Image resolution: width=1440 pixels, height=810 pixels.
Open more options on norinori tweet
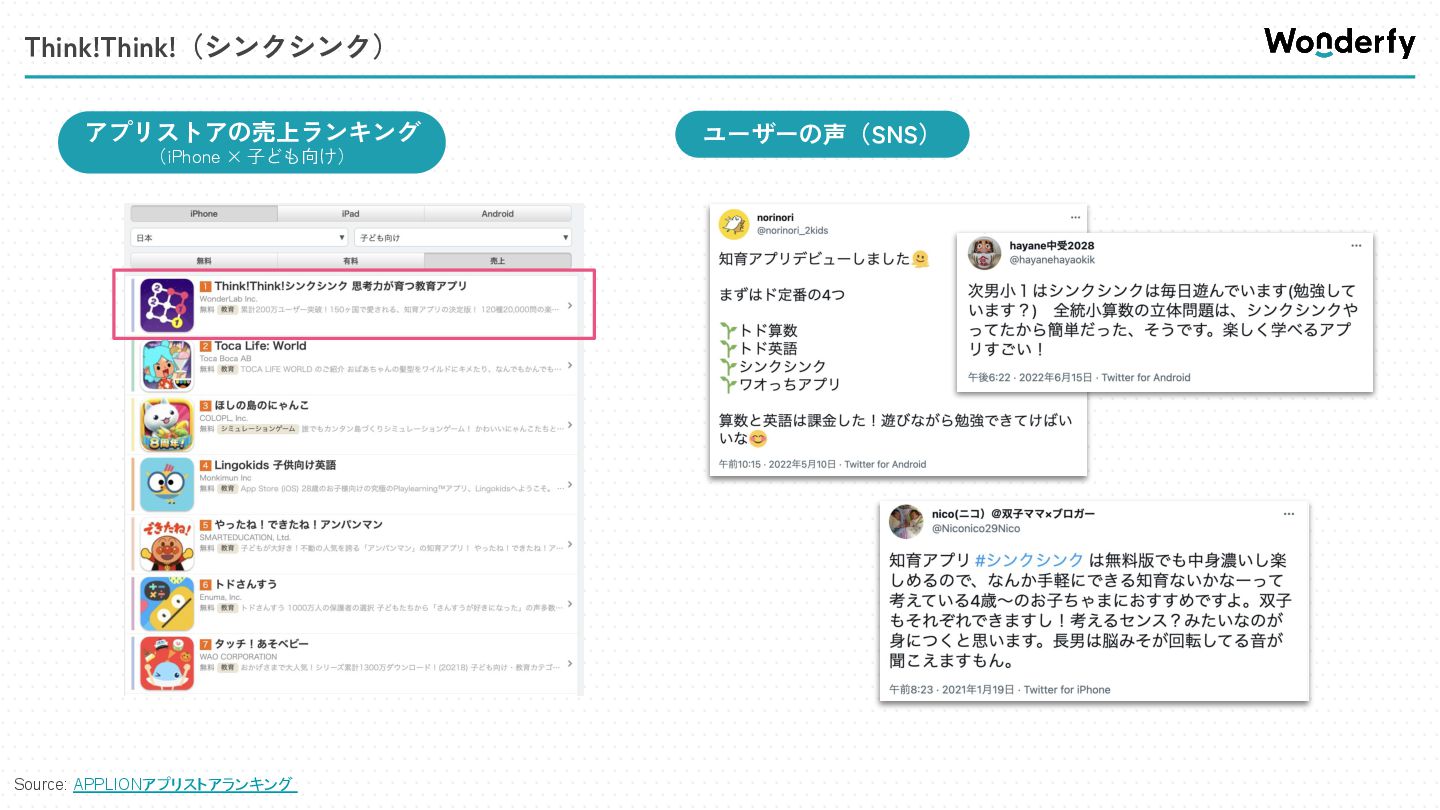(1075, 217)
